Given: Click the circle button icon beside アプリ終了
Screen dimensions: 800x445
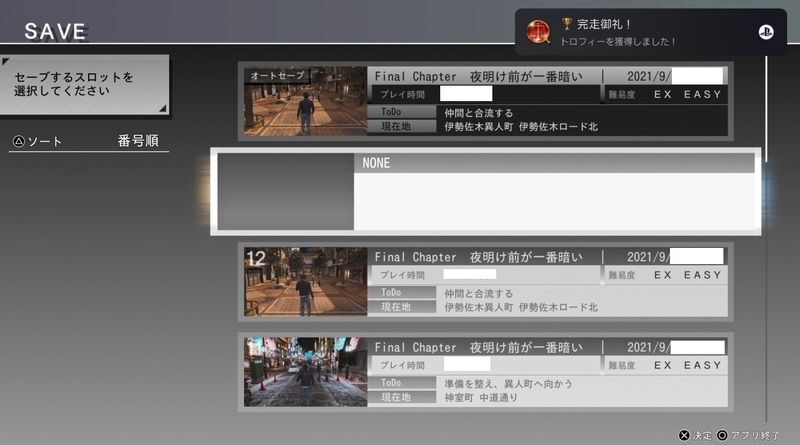Looking at the screenshot, I should pyautogui.click(x=722, y=436).
